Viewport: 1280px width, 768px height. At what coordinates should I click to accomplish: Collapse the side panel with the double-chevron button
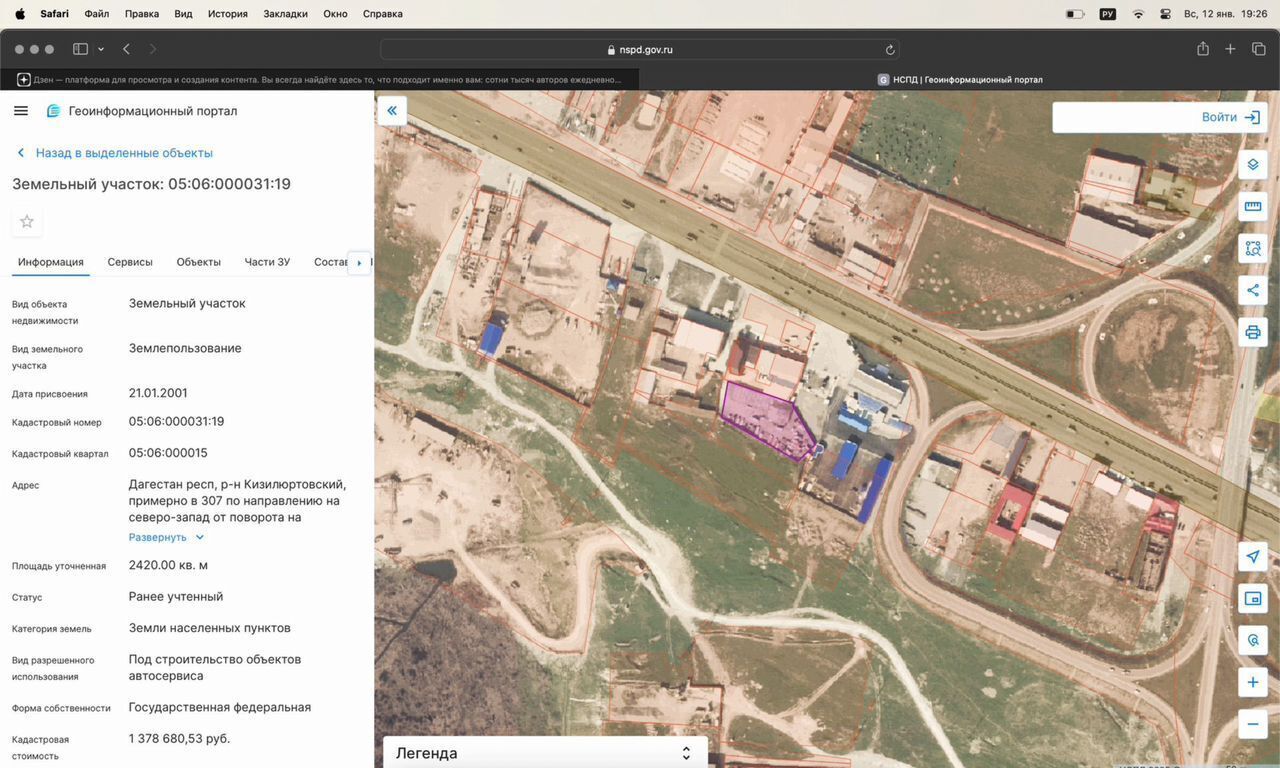[392, 111]
